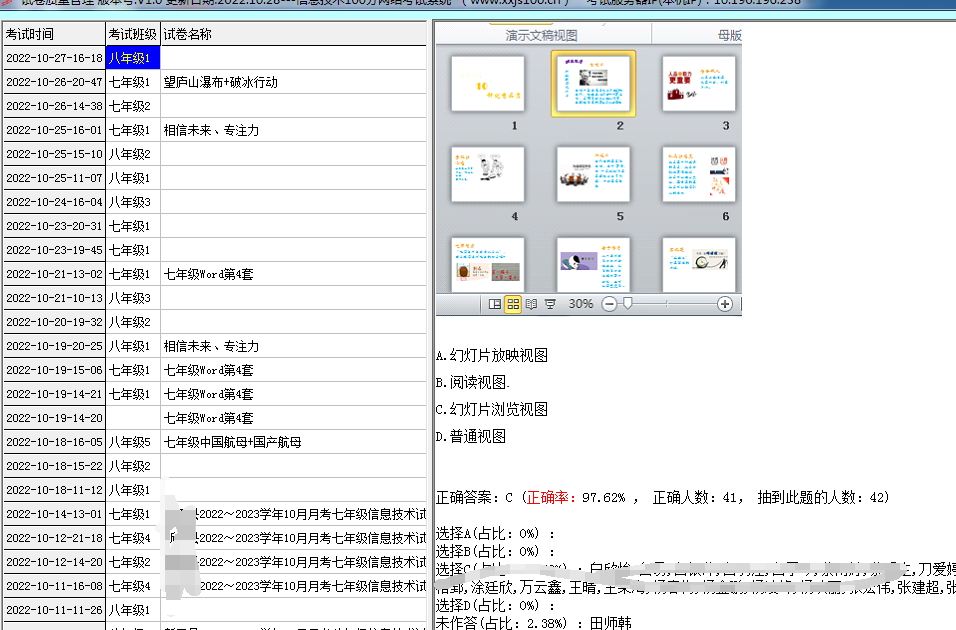Click the zoom in plus button
Viewport: 956px width, 630px height.
pos(724,304)
